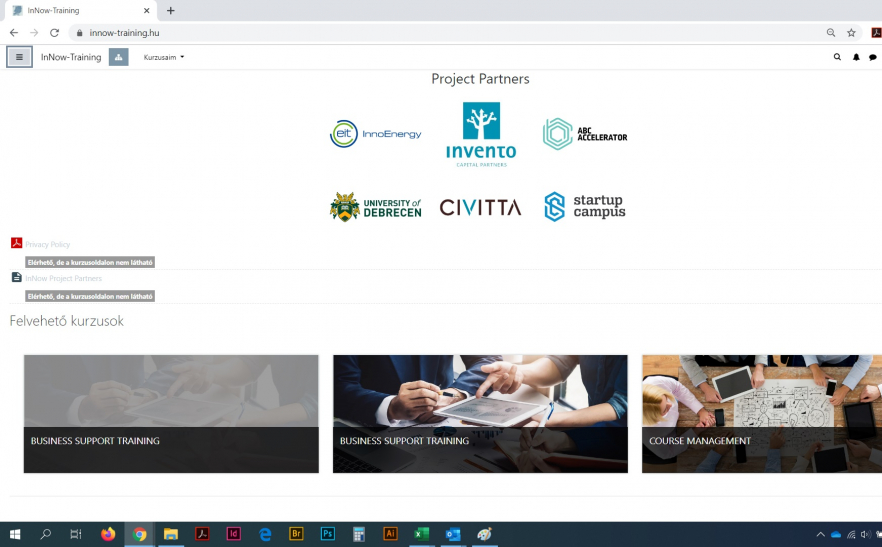Open the Course Management course card

click(x=762, y=414)
